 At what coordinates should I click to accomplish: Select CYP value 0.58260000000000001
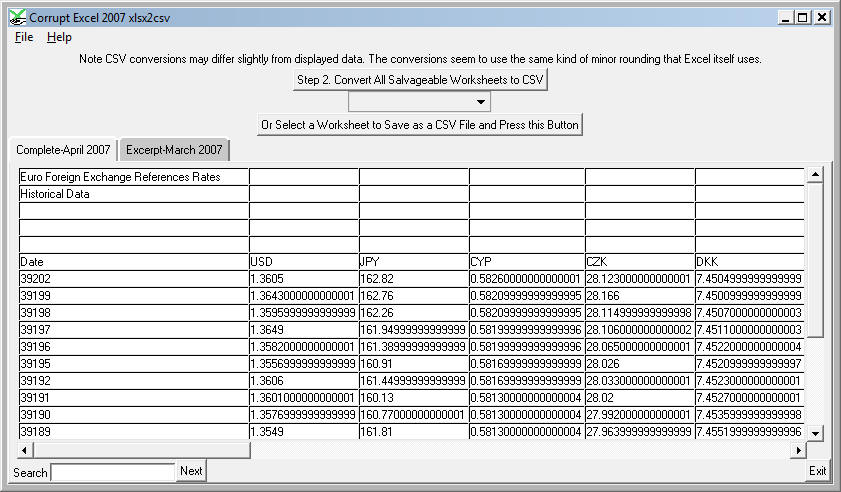pyautogui.click(x=527, y=279)
